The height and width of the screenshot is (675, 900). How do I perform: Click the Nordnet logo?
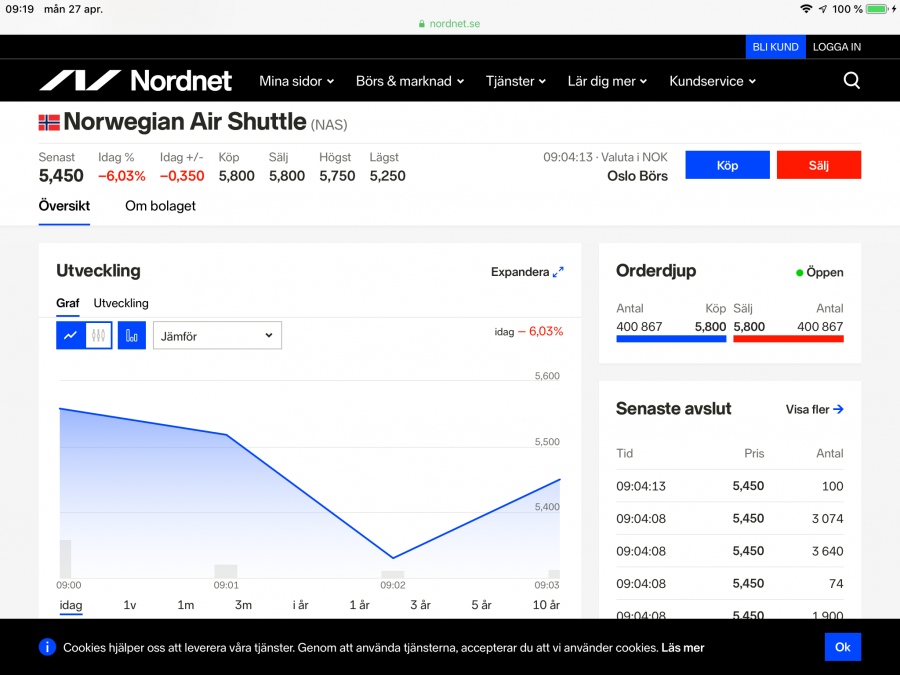(135, 81)
